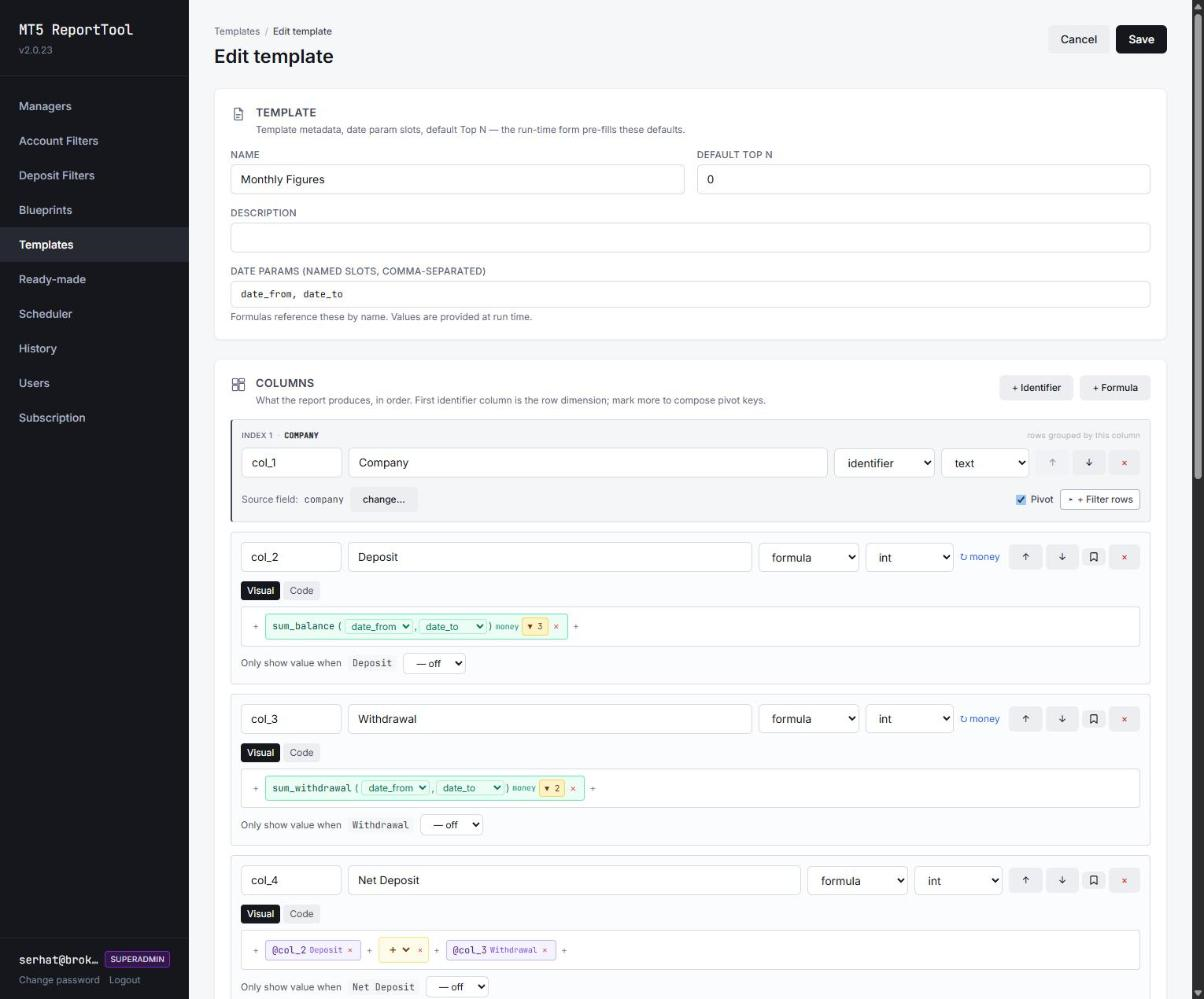
Task: Click change source field button
Action: click(384, 500)
